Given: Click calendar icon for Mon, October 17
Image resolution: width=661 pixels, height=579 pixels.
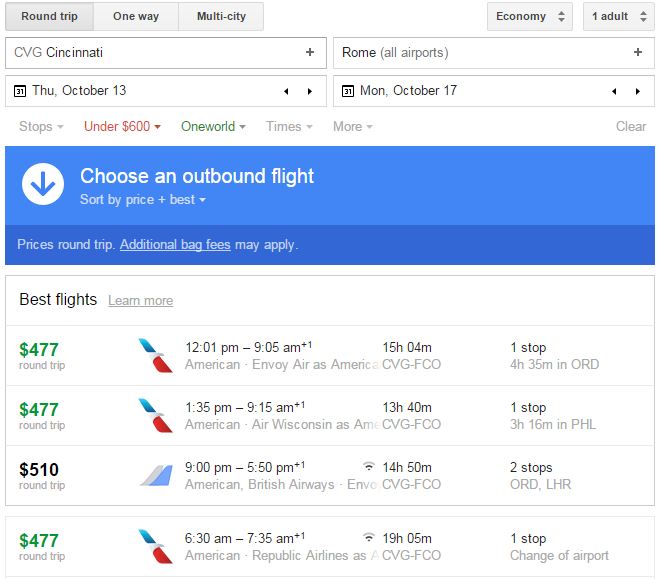Looking at the screenshot, I should click(x=348, y=91).
